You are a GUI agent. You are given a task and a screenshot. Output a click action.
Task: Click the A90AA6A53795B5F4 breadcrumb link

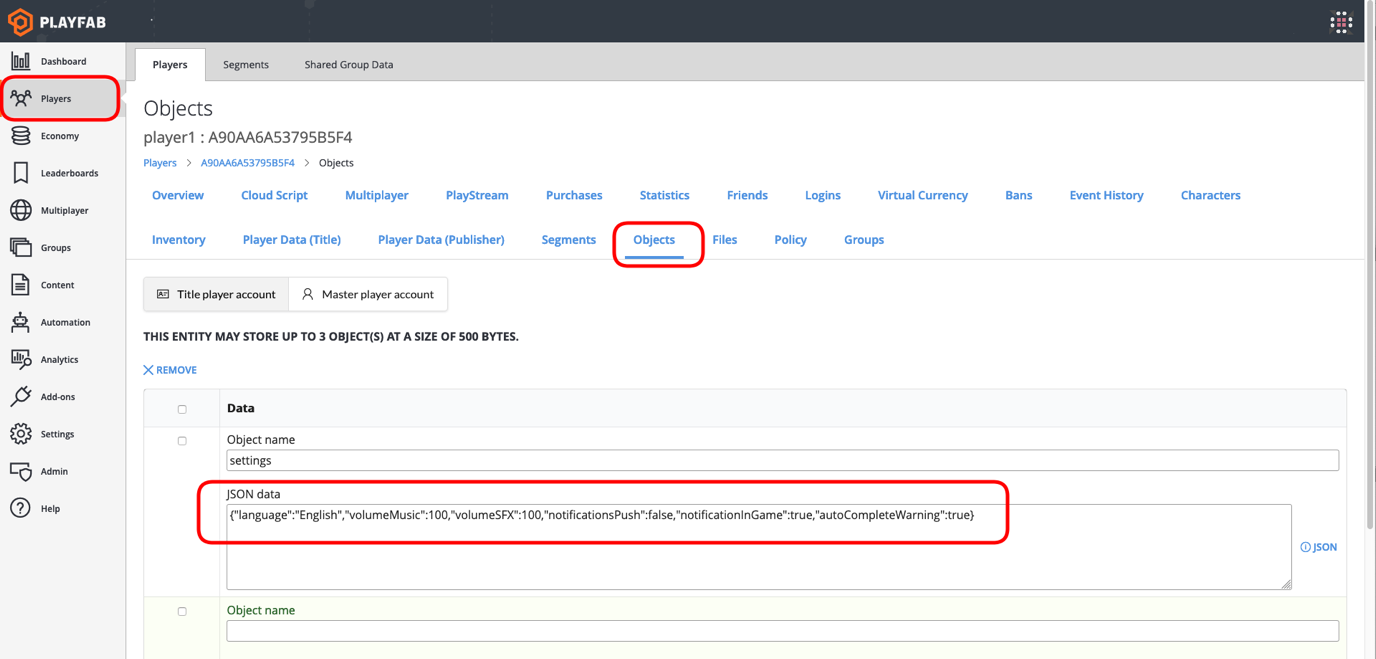coord(248,163)
